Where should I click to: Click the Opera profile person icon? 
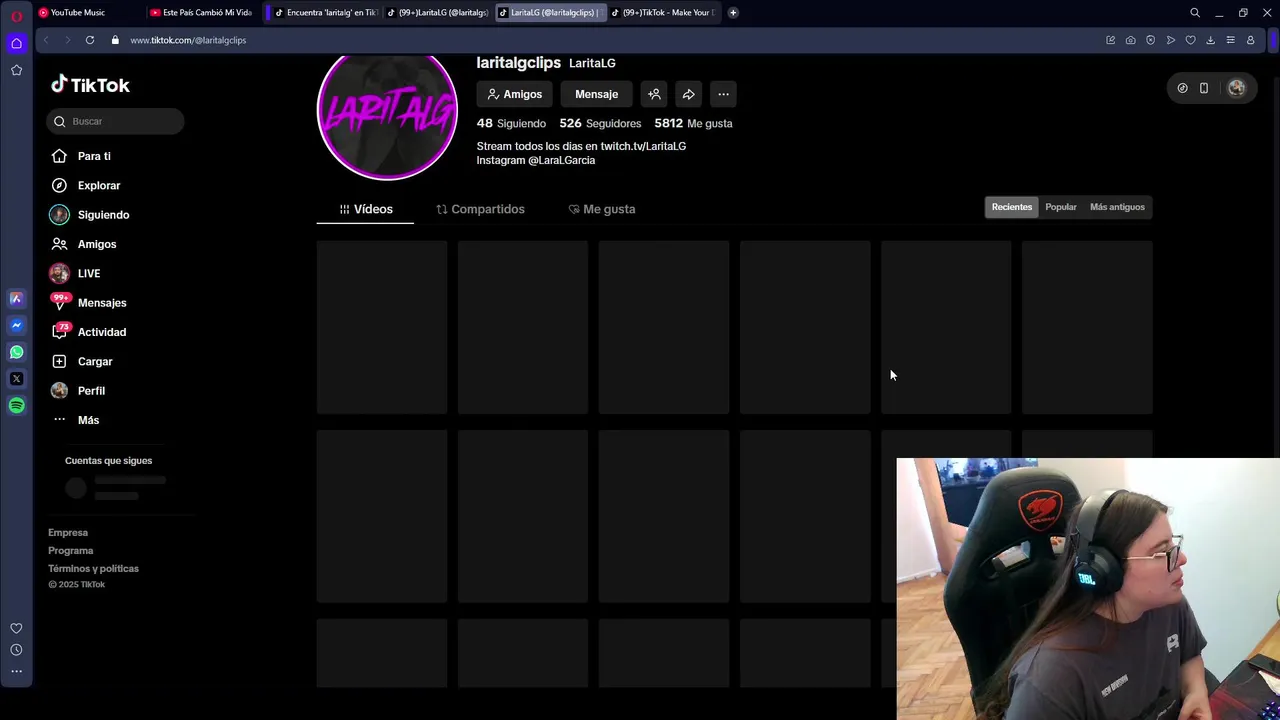(x=1250, y=40)
